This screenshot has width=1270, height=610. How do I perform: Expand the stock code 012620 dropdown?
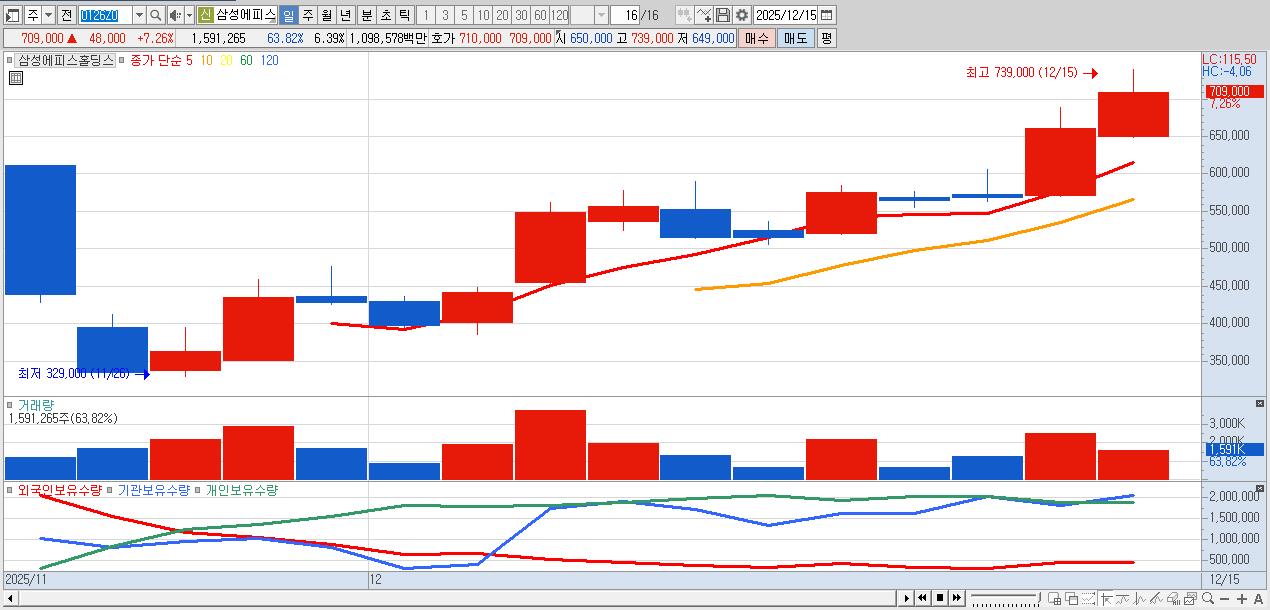point(139,15)
